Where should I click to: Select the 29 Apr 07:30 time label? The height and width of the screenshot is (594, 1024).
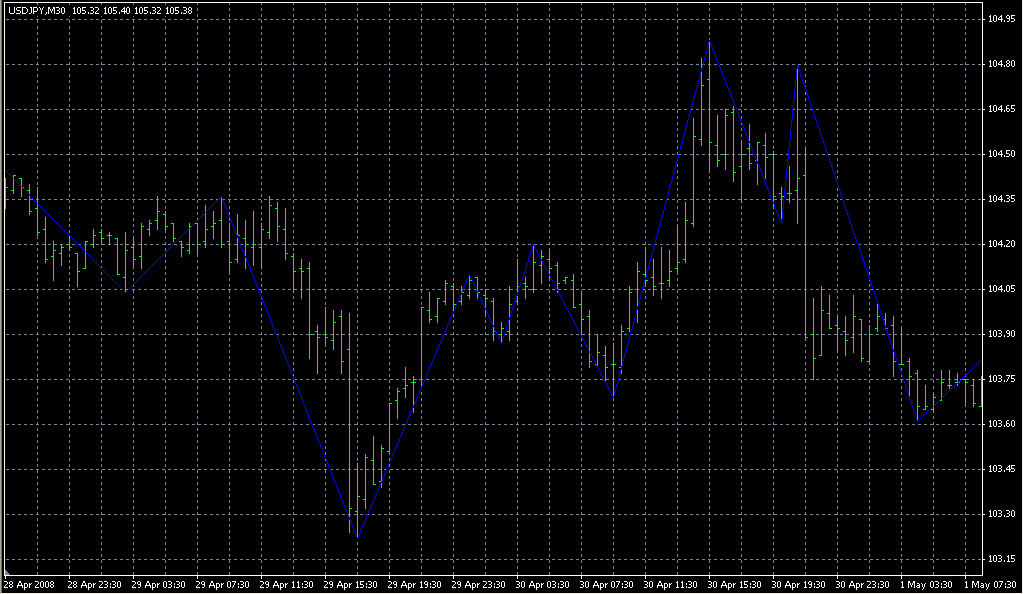[222, 584]
